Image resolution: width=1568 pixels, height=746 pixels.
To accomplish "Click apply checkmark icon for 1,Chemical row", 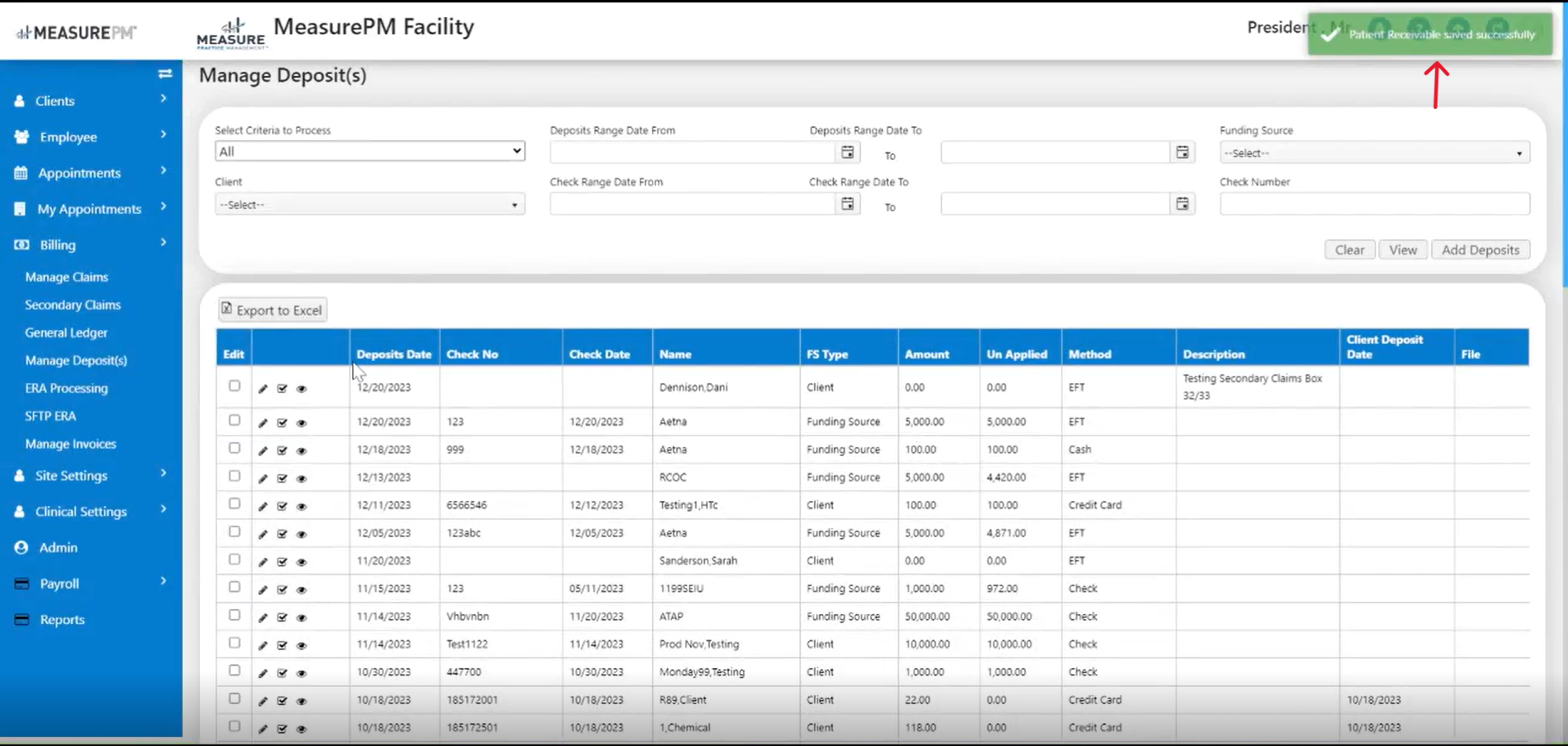I will 282,729.
